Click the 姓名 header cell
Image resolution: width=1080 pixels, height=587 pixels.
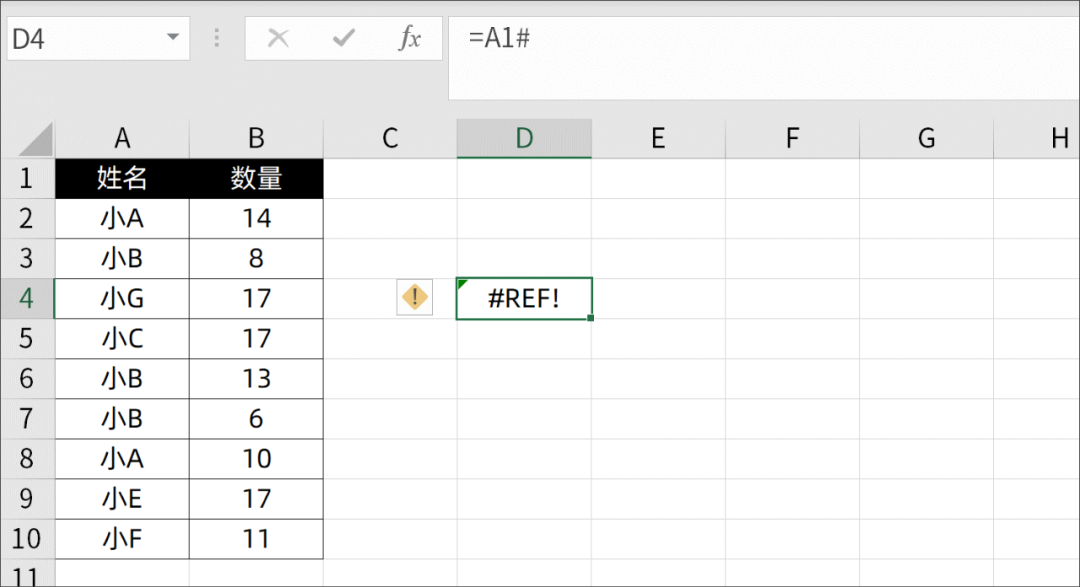coord(122,179)
